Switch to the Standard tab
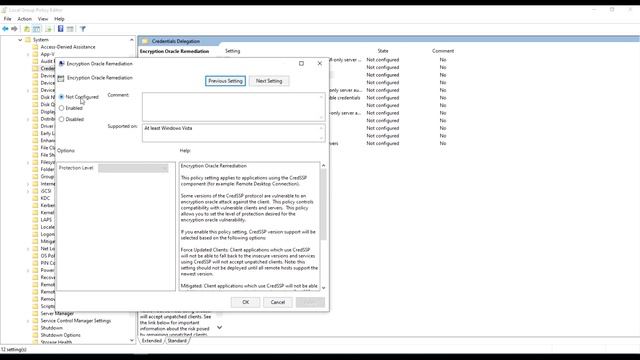The height and width of the screenshot is (360, 640). 177,341
